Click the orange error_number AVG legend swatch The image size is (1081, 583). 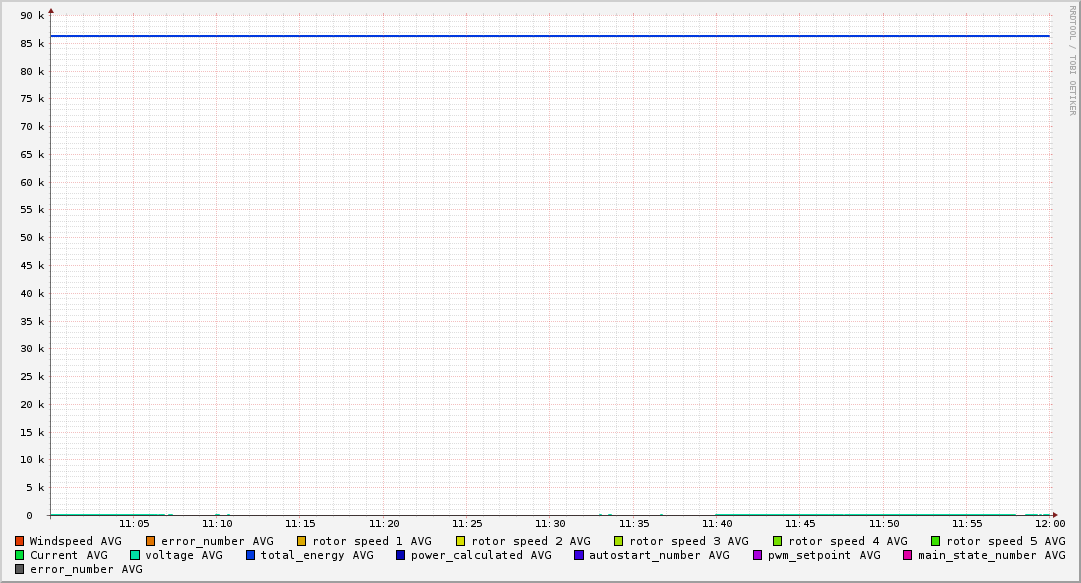pos(150,541)
